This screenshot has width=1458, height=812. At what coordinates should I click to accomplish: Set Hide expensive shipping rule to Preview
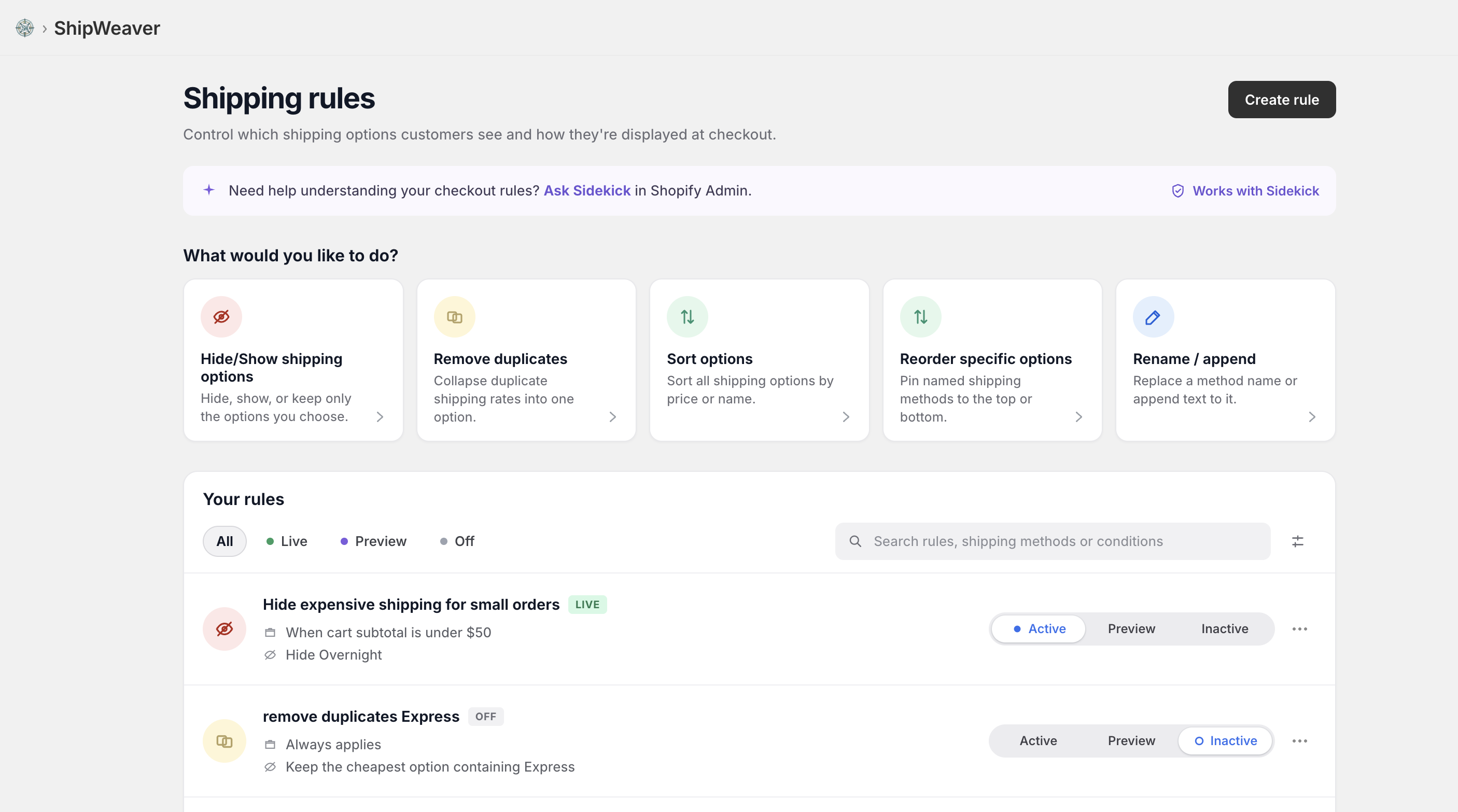click(1131, 628)
